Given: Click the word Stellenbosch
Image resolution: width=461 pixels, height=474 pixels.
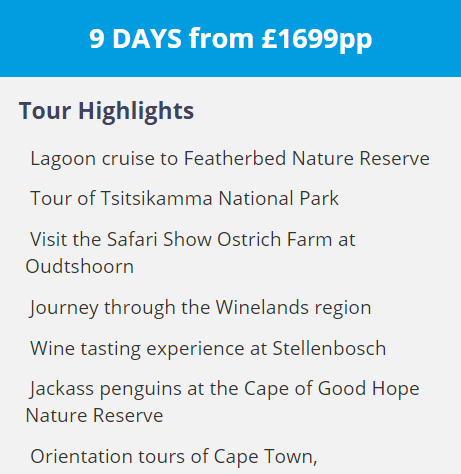Looking at the screenshot, I should pyautogui.click(x=329, y=348).
